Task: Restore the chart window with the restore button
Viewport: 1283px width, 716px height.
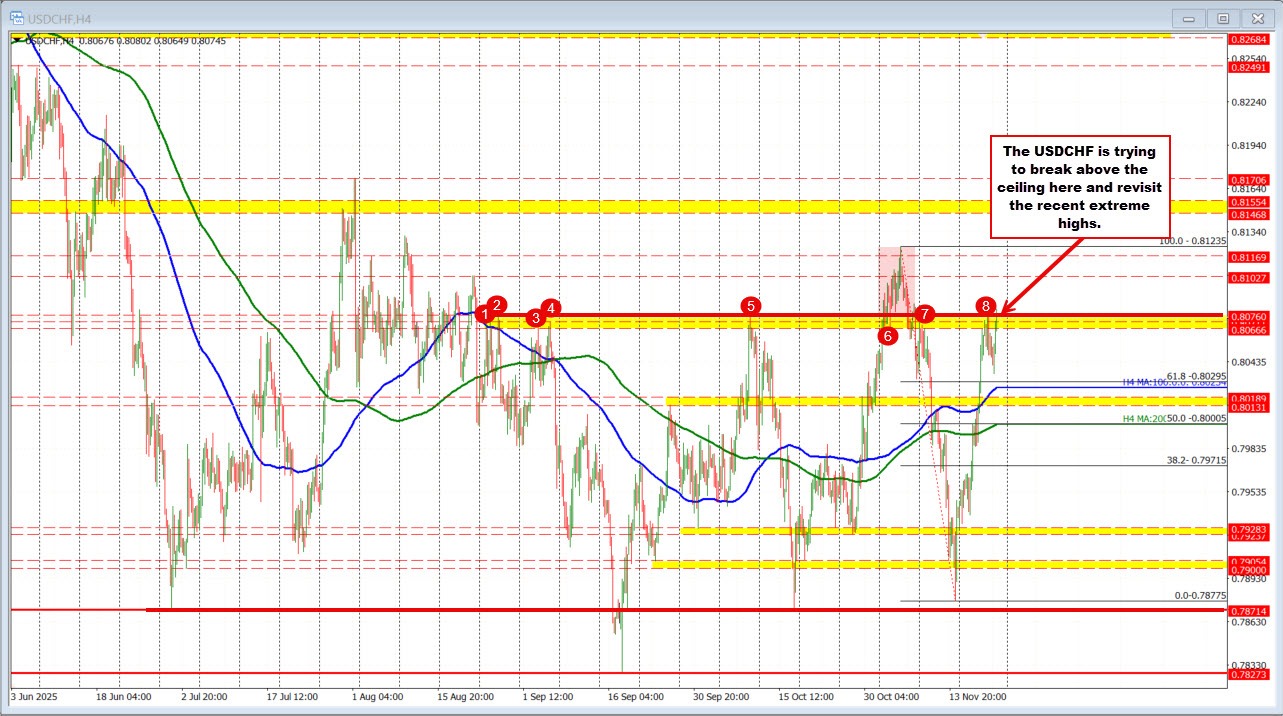Action: (x=1222, y=17)
